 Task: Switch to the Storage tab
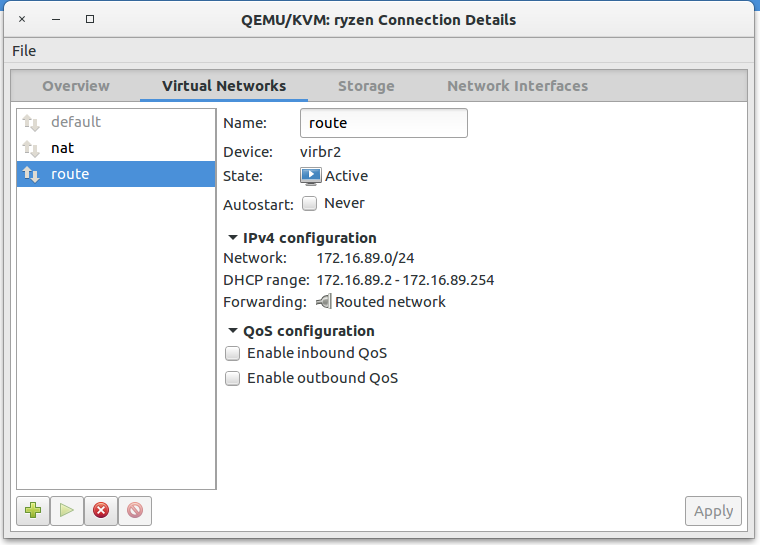(x=366, y=86)
